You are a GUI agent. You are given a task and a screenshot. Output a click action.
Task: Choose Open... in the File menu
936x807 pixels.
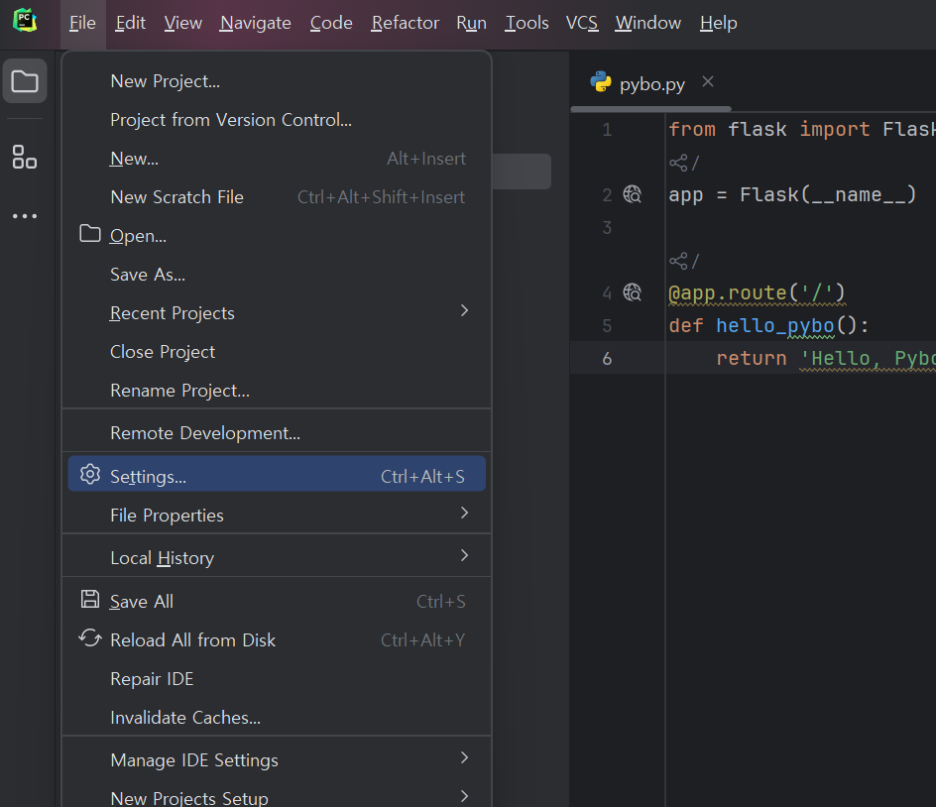(x=276, y=236)
